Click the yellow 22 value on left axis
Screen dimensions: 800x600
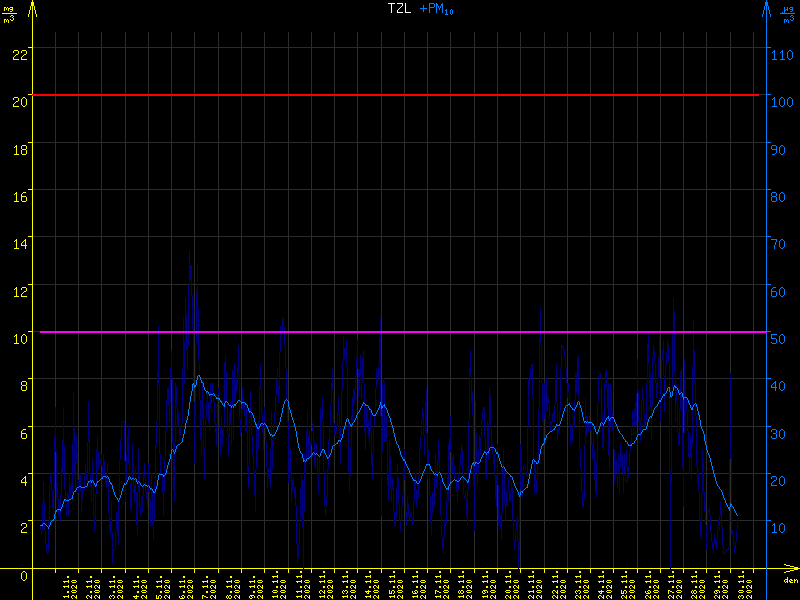tap(18, 53)
